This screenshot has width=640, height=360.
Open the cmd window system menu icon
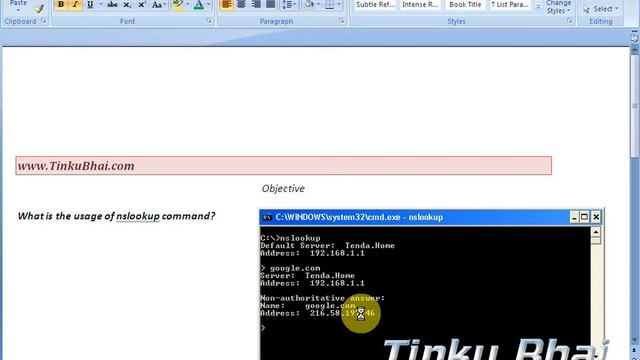pyautogui.click(x=267, y=218)
